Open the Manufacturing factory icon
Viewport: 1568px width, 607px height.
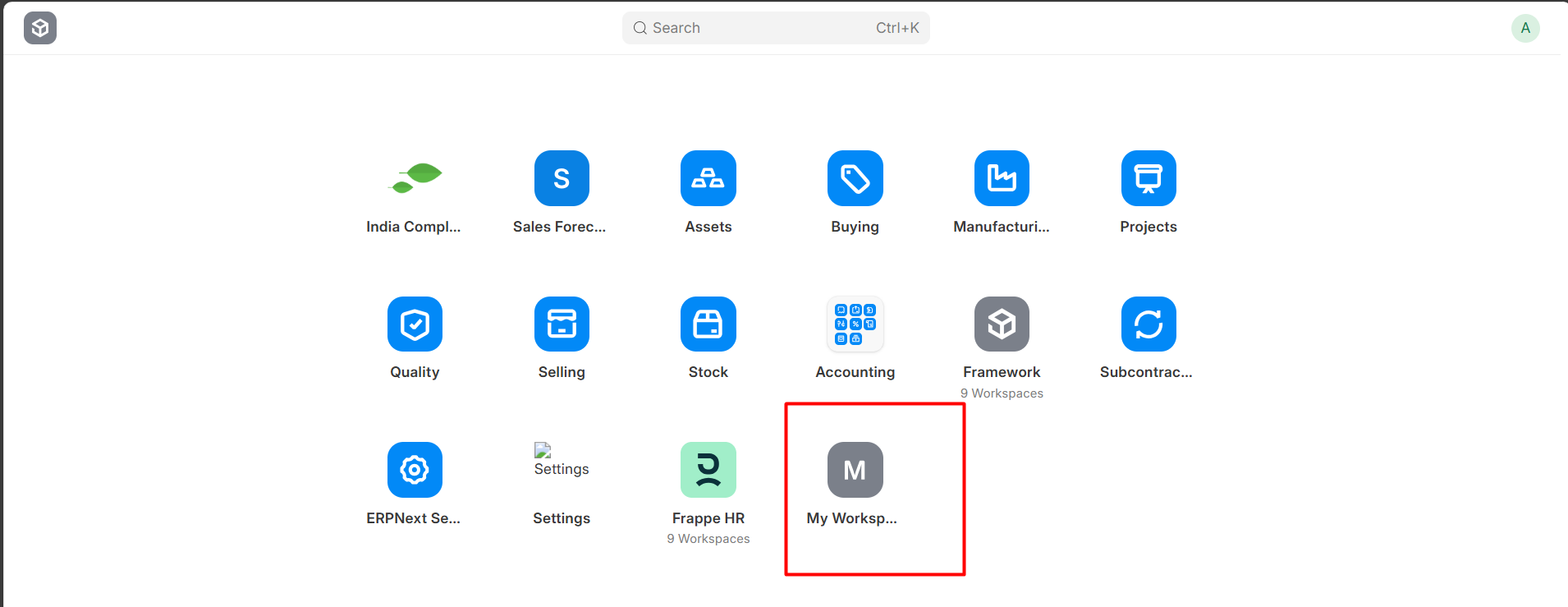click(1002, 178)
